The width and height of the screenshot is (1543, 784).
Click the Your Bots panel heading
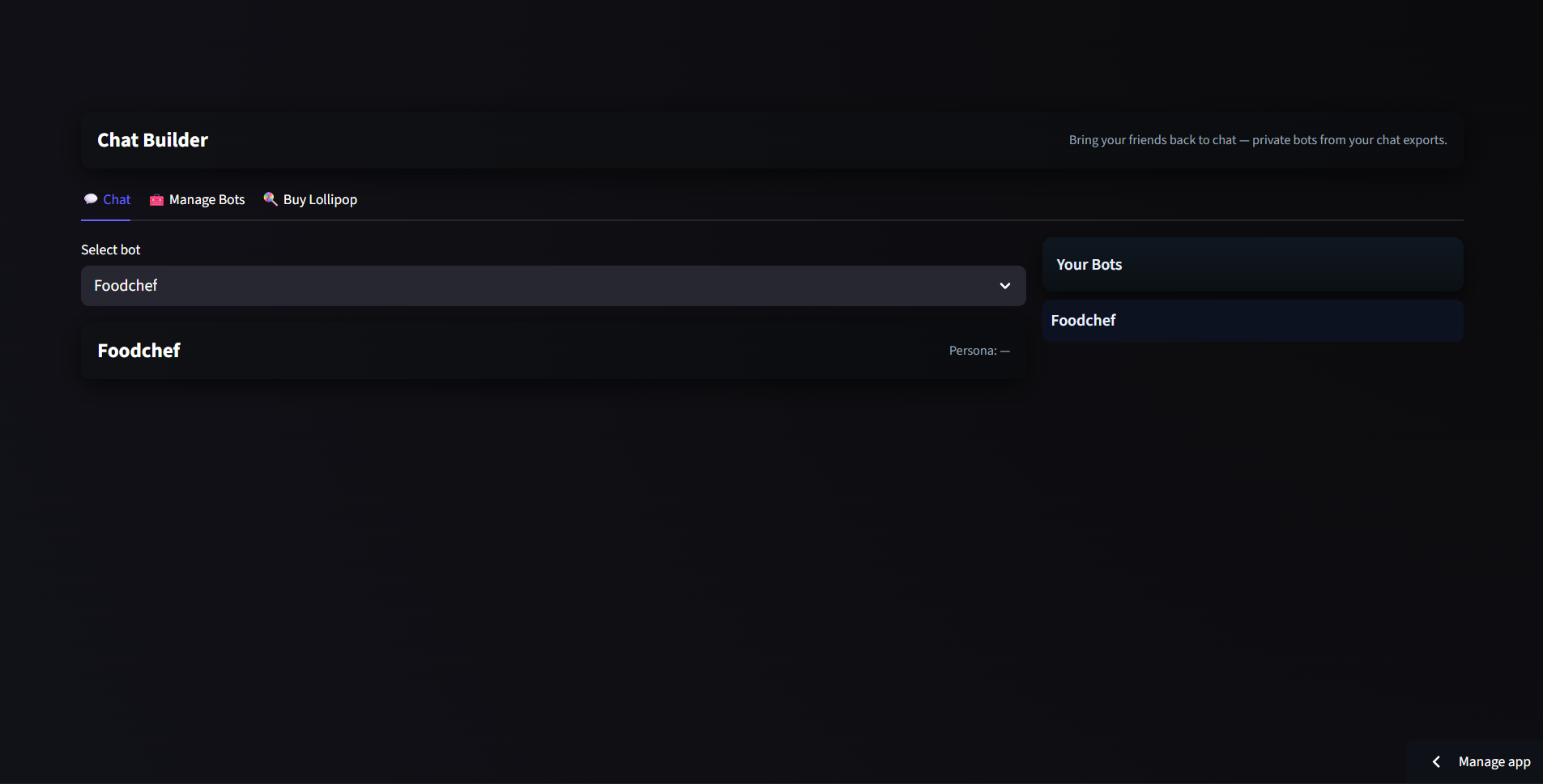[x=1089, y=265]
